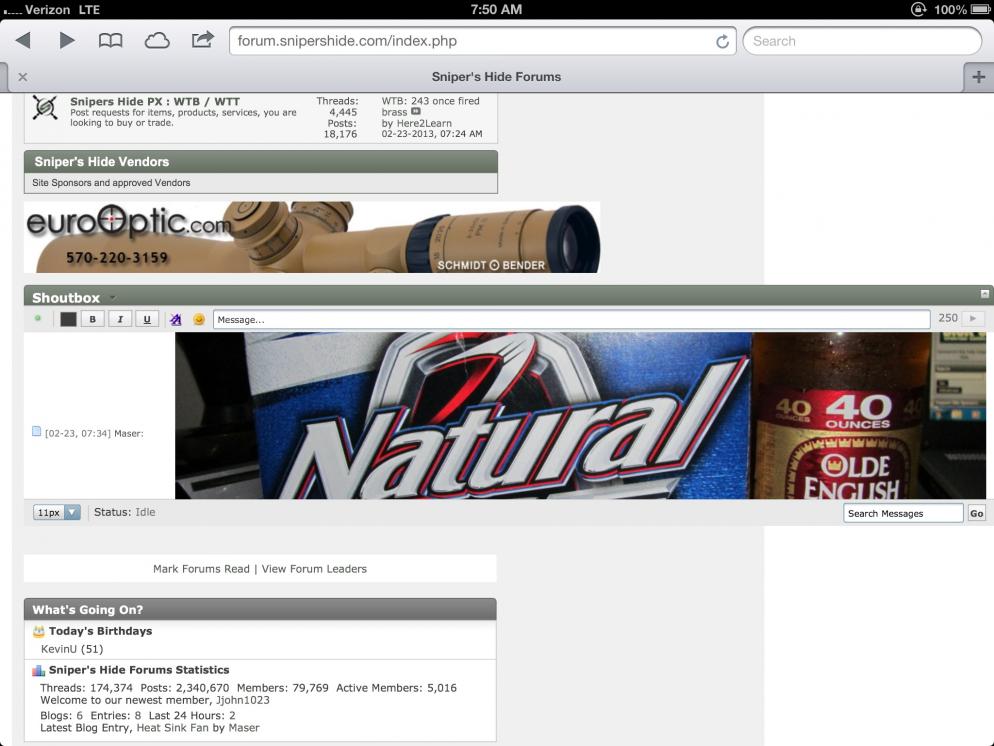994x746 pixels.
Task: Click View Forum Leaders
Action: 314,569
